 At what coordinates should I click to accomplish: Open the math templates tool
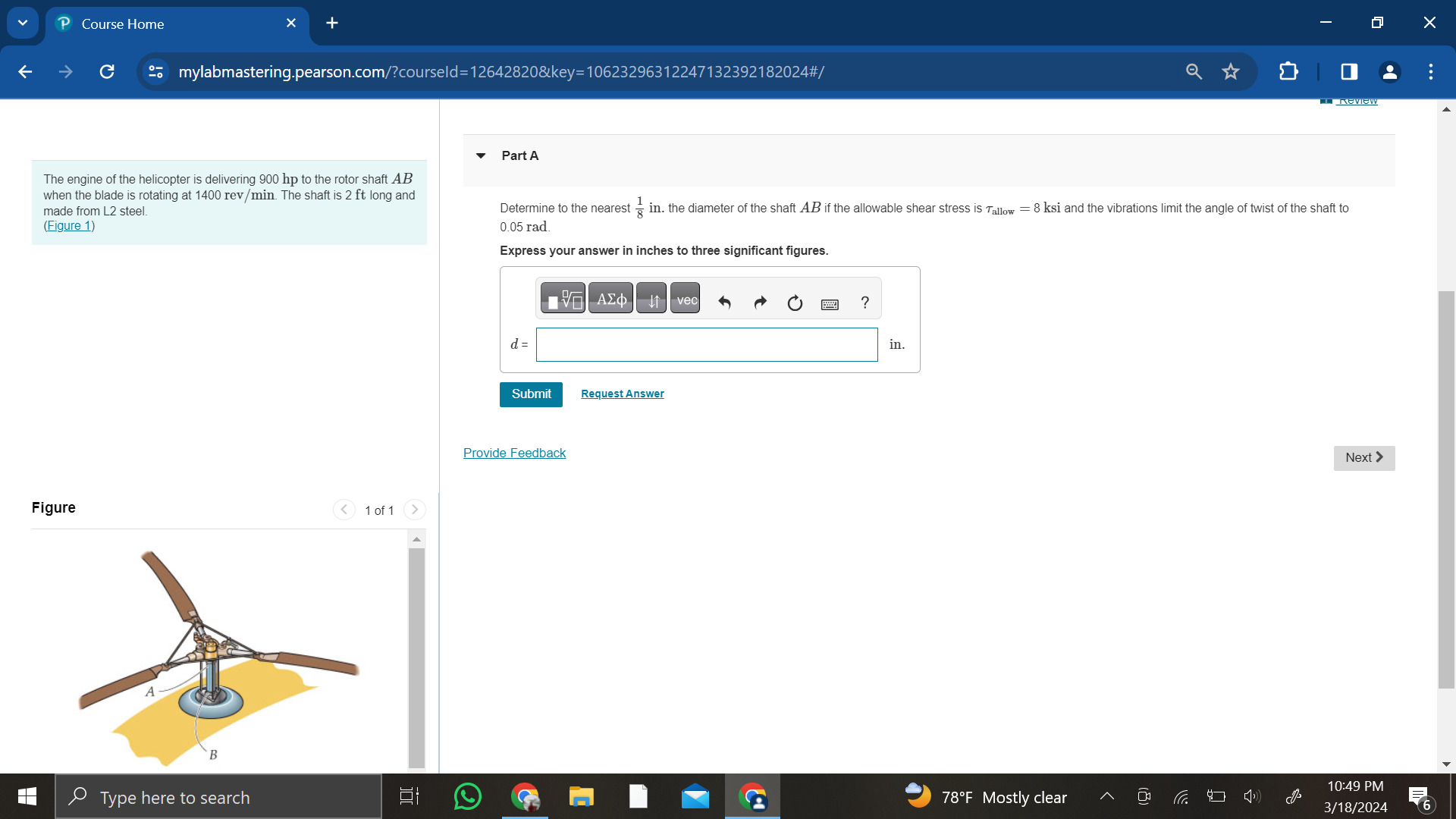(x=563, y=300)
